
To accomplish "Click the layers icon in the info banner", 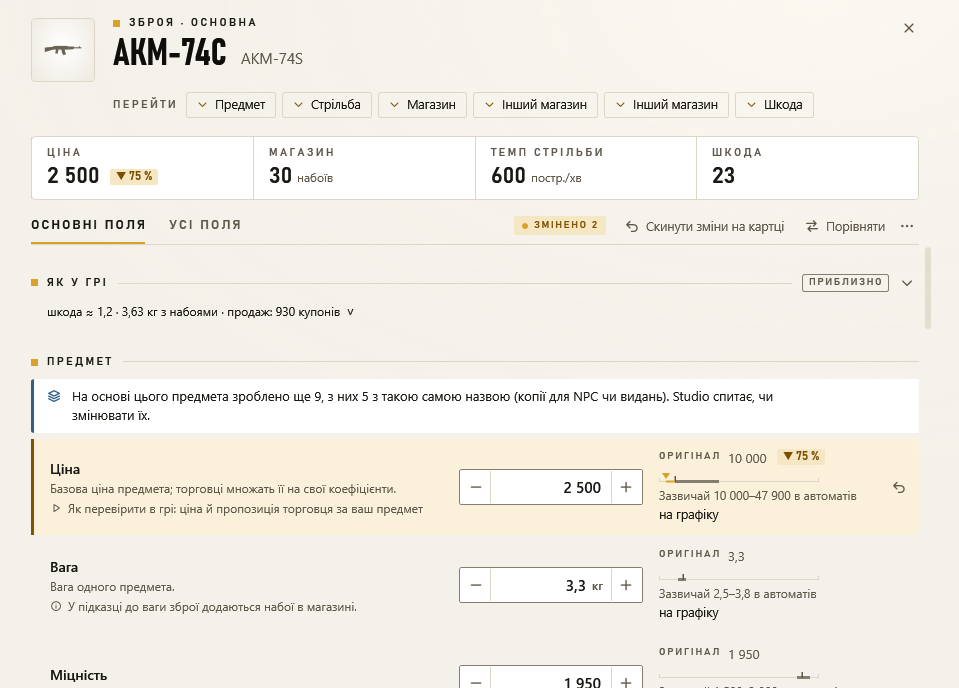I will (x=54, y=396).
